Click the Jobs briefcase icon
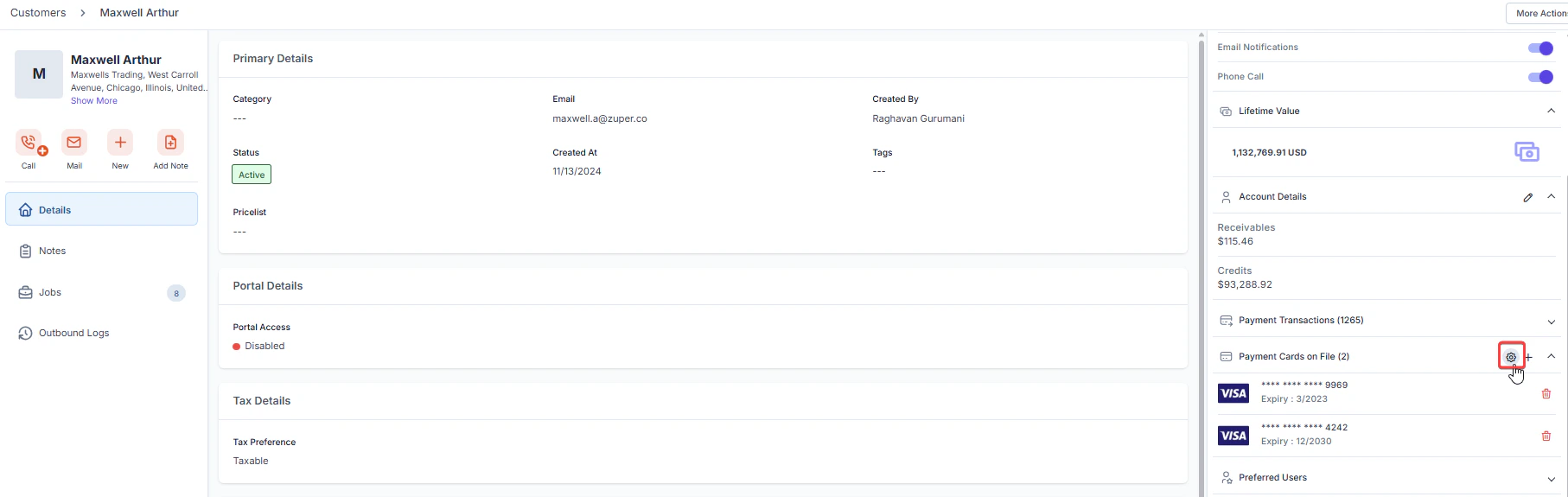This screenshot has width=1568, height=497. [25, 293]
